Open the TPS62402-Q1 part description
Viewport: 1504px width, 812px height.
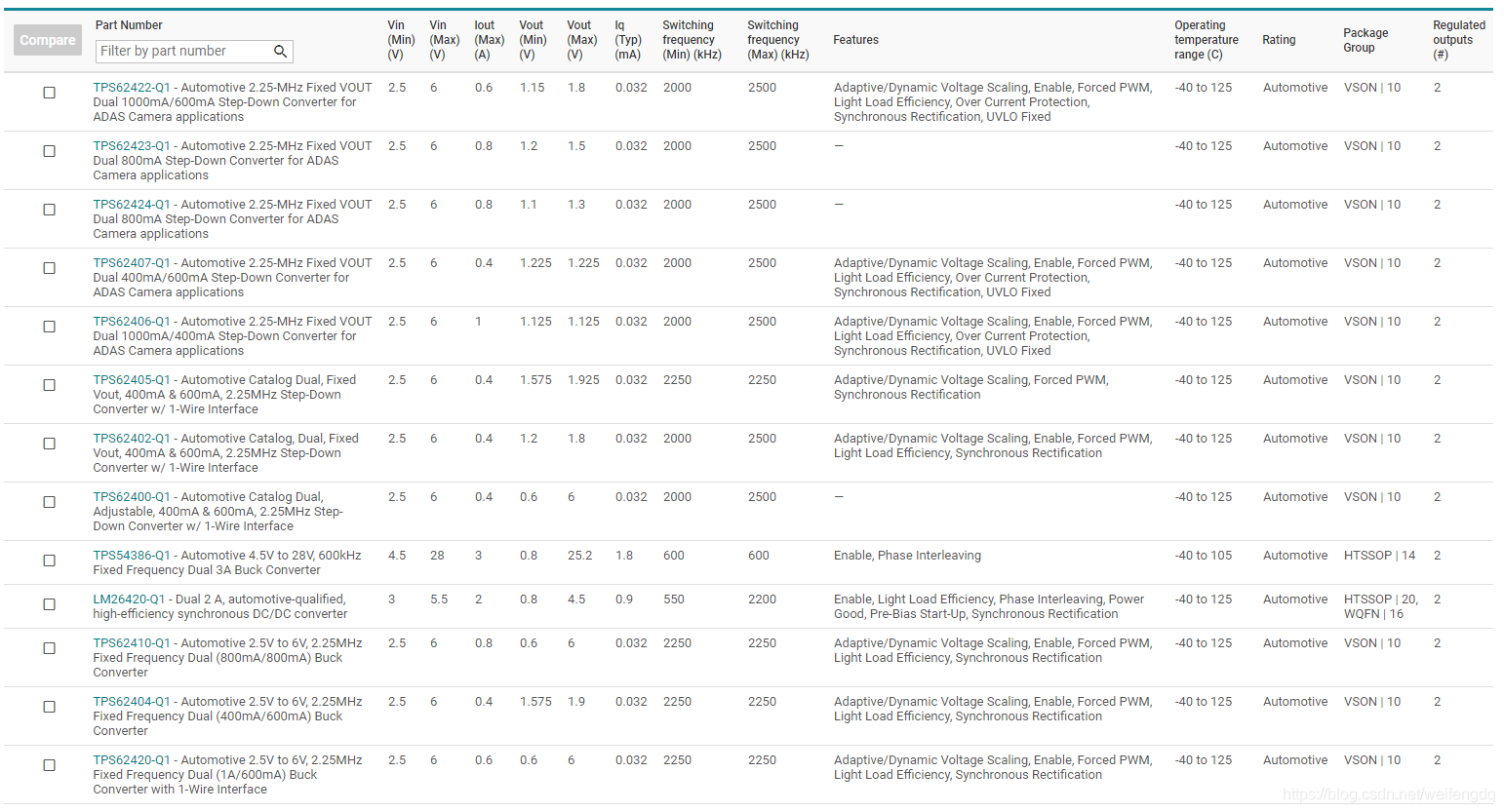point(226,453)
